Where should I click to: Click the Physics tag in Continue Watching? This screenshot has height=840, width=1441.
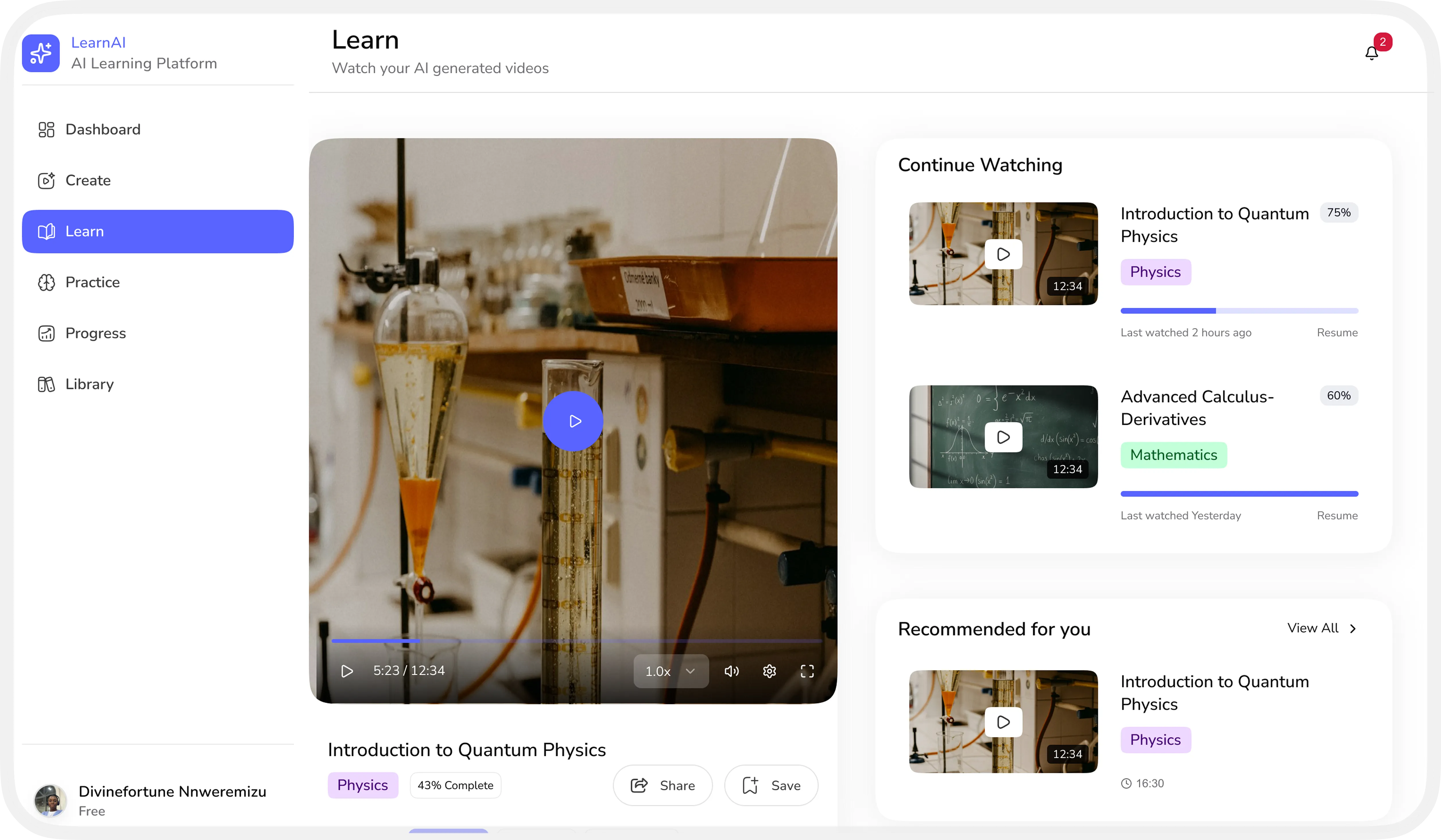point(1156,272)
